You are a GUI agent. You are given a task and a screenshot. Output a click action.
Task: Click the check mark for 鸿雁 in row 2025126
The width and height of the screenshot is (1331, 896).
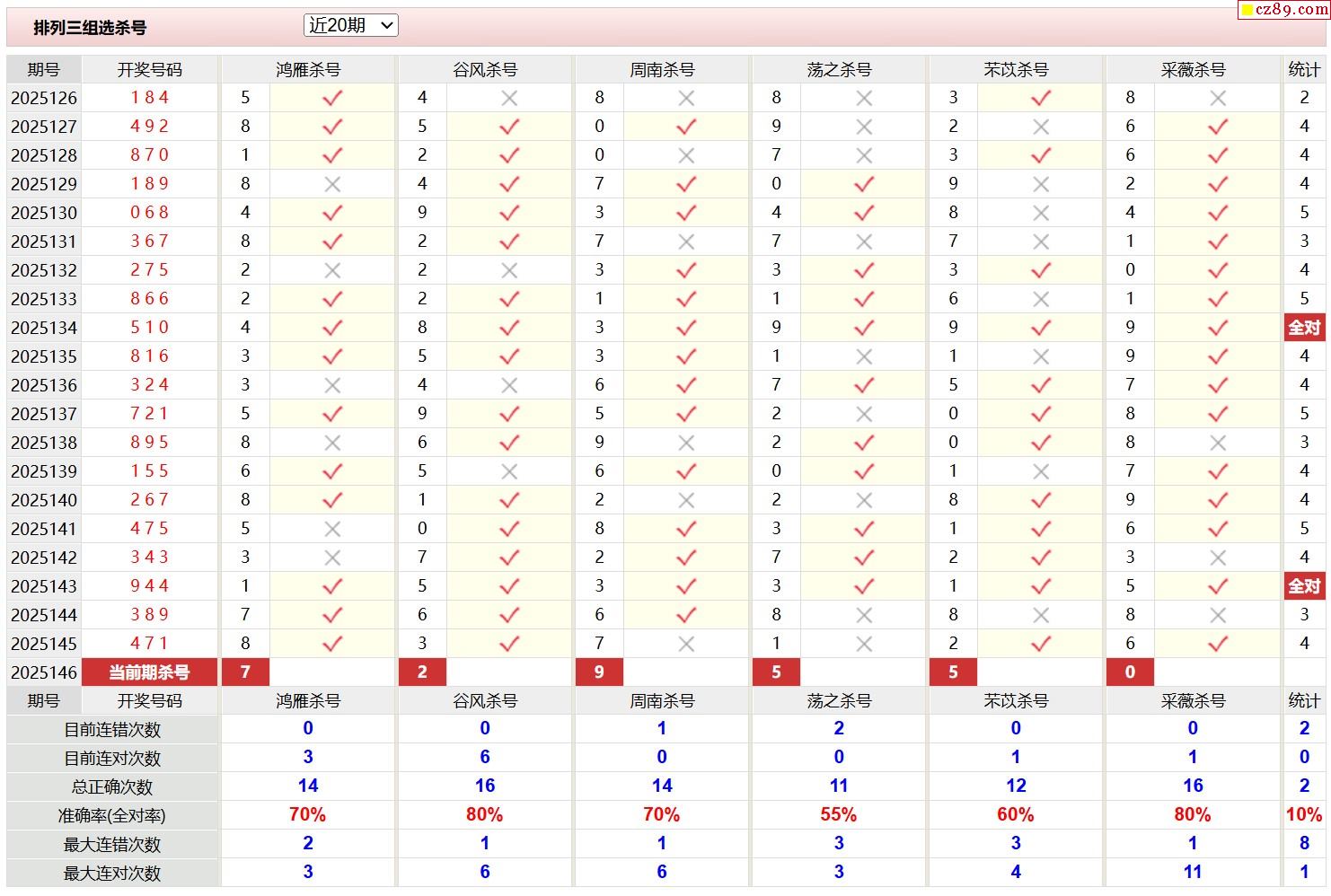coord(332,98)
